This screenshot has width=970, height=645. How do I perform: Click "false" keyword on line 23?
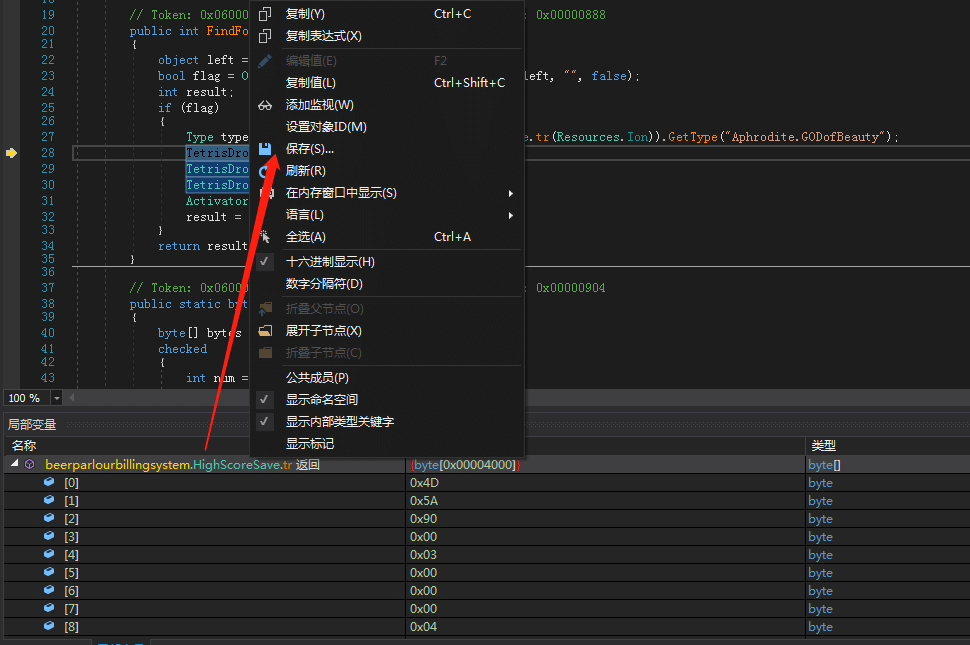pyautogui.click(x=609, y=75)
